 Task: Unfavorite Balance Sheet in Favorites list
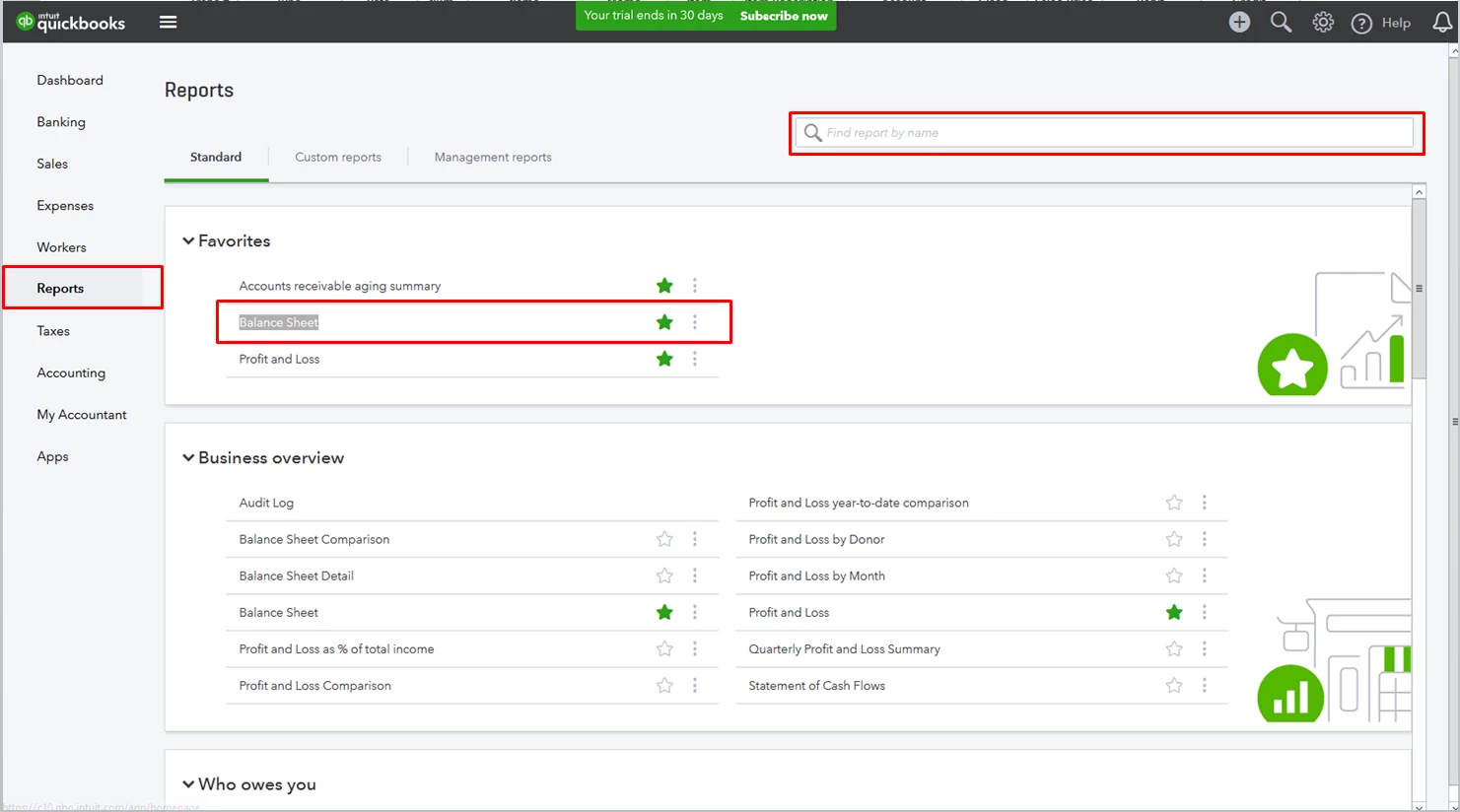664,322
